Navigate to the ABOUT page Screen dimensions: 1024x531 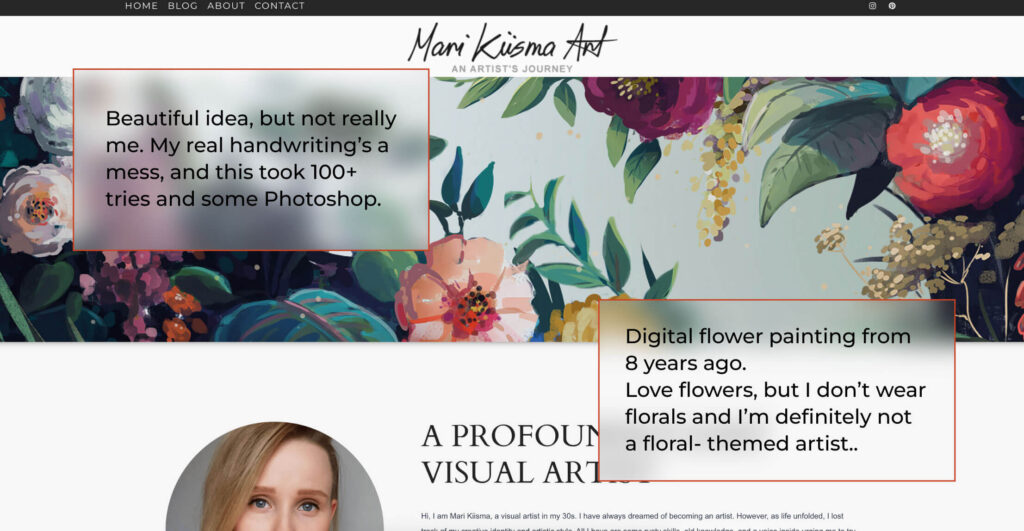tap(226, 6)
